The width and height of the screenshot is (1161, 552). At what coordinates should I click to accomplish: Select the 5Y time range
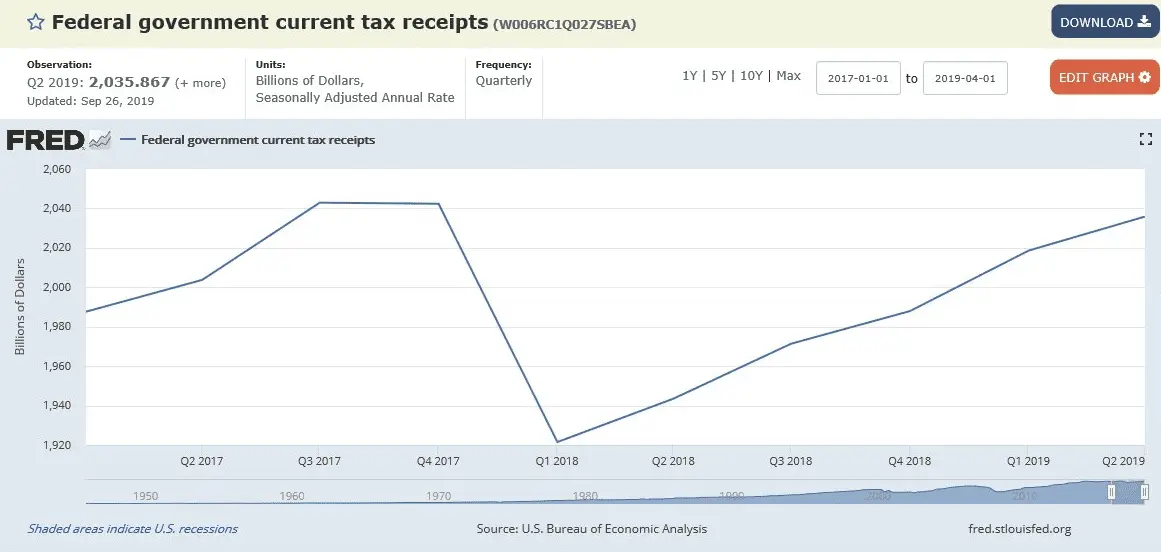(x=718, y=76)
